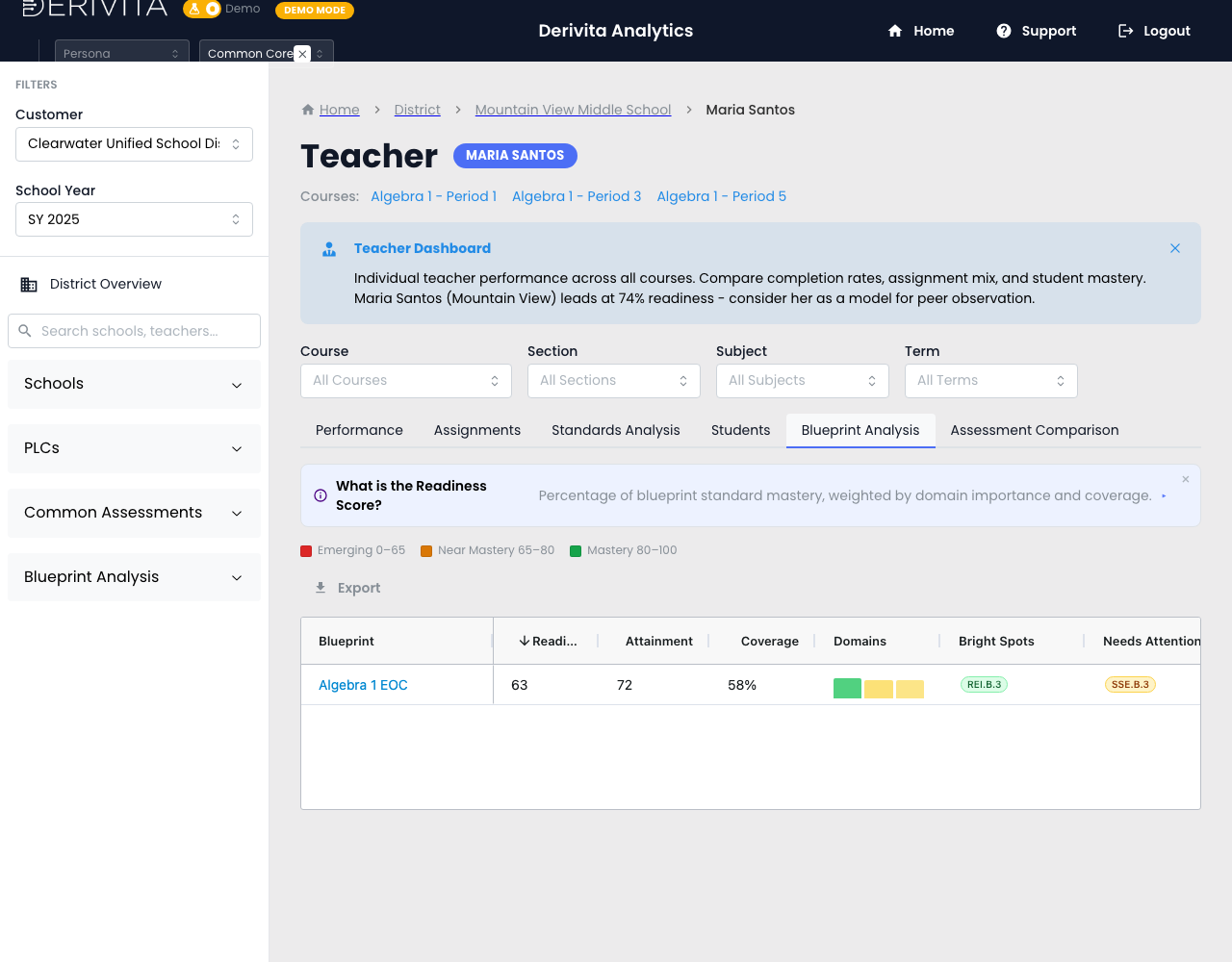This screenshot has width=1232, height=962.
Task: Switch to the Assessment Comparison tab
Action: point(1035,430)
